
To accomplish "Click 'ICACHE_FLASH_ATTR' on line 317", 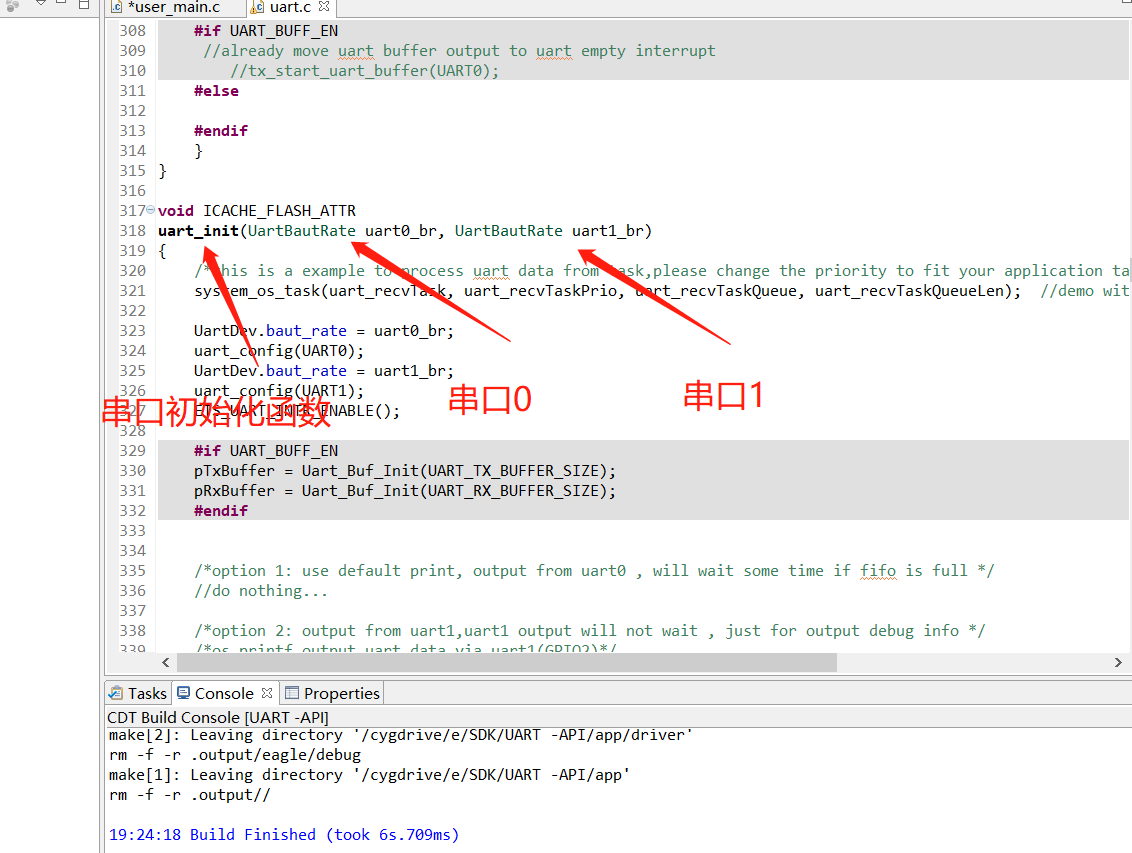I will pos(279,211).
